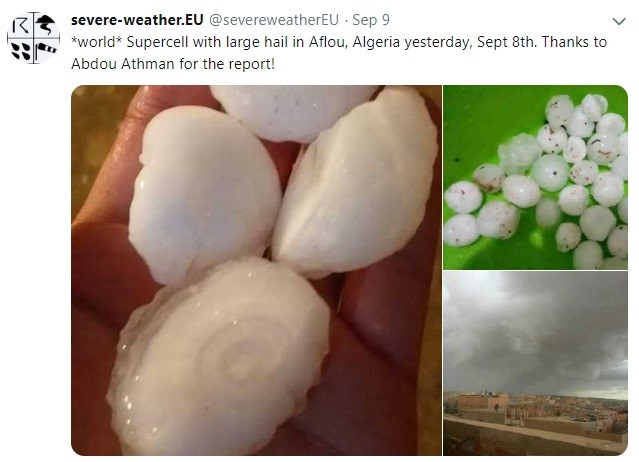This screenshot has width=639, height=462.
Task: Open the storm clouds over town photo
Action: [x=535, y=363]
